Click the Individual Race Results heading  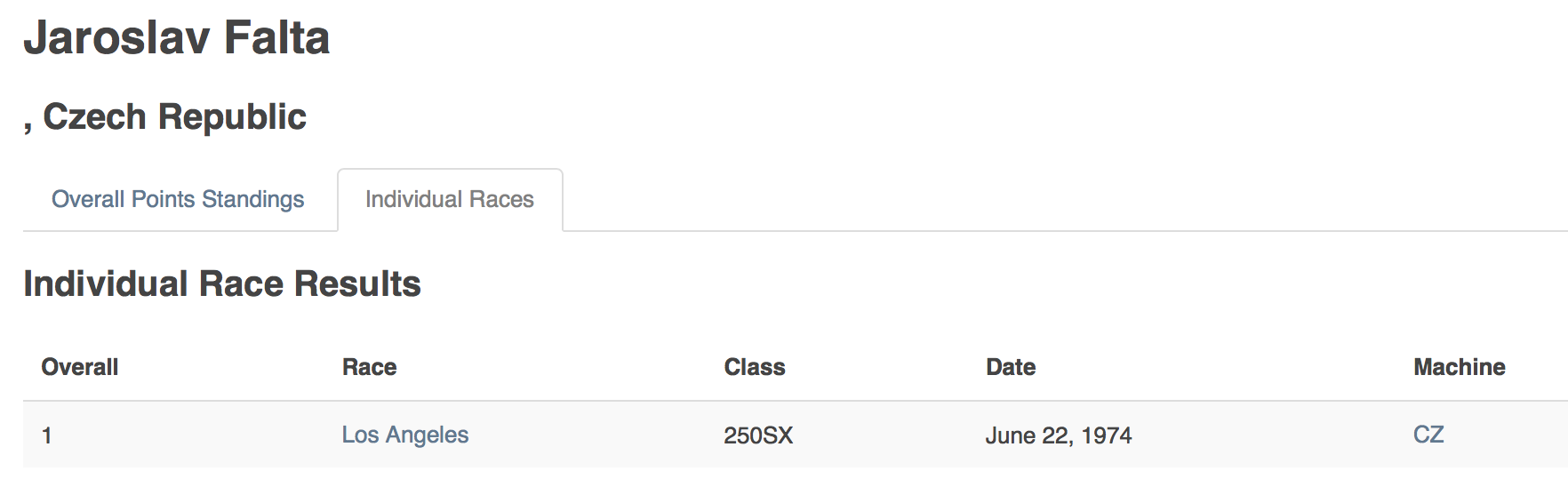tap(222, 284)
